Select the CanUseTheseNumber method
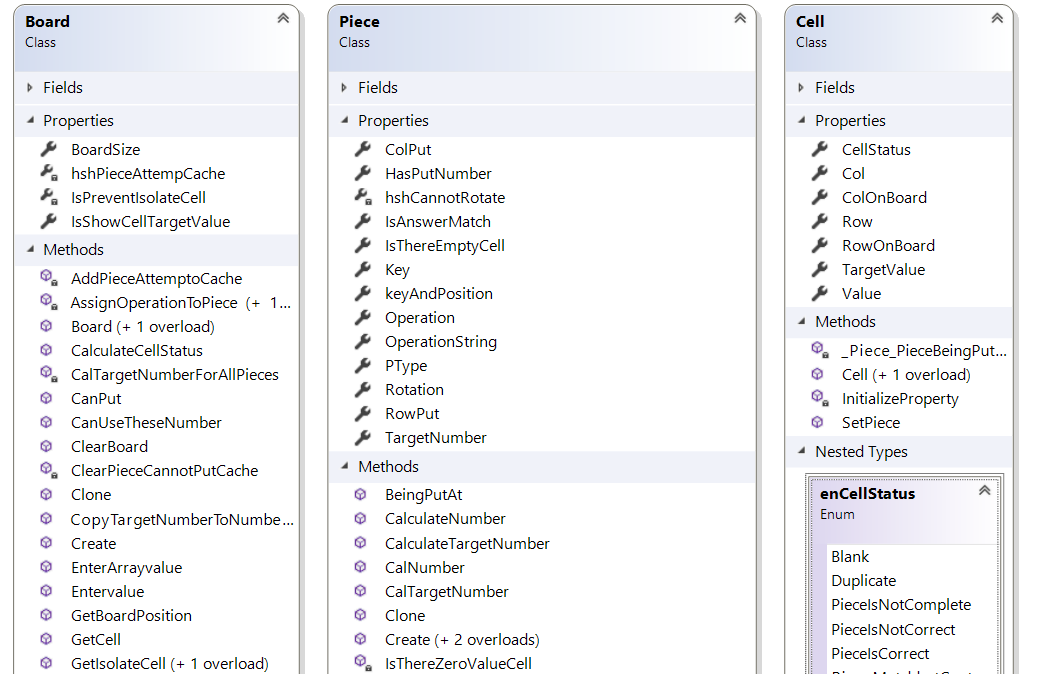The image size is (1038, 674). coord(146,422)
